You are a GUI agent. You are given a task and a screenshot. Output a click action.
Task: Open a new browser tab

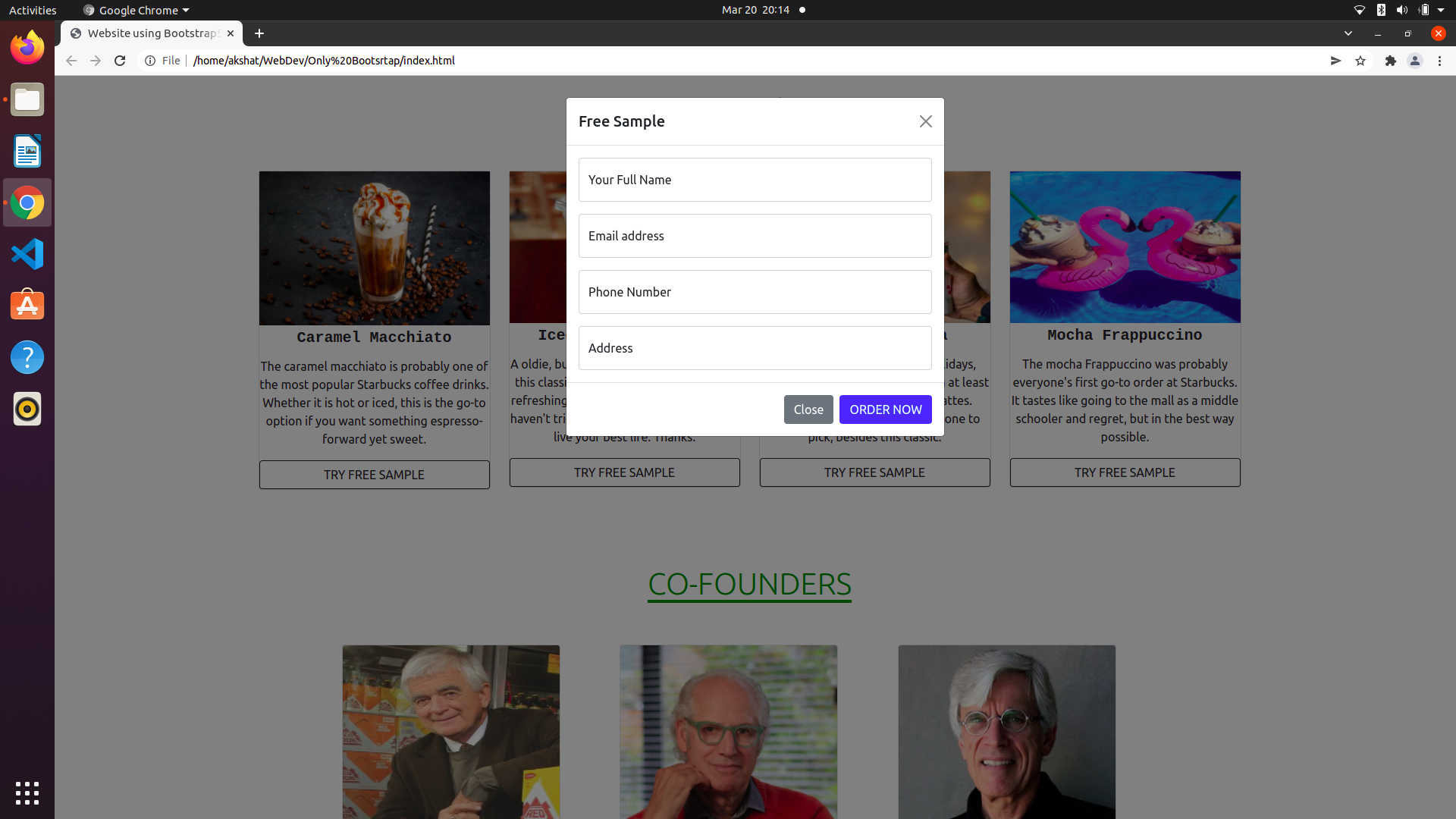click(x=259, y=33)
